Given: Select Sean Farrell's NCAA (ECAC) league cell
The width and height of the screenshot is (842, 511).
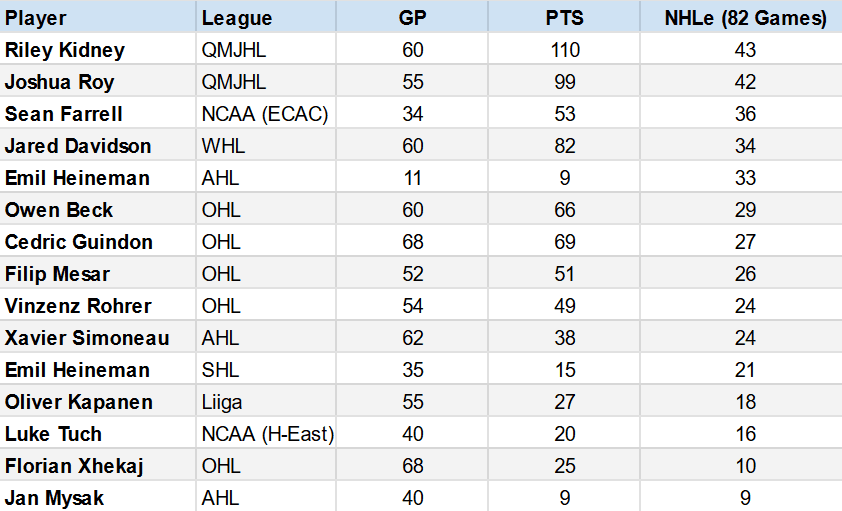Looking at the screenshot, I should 266,113.
